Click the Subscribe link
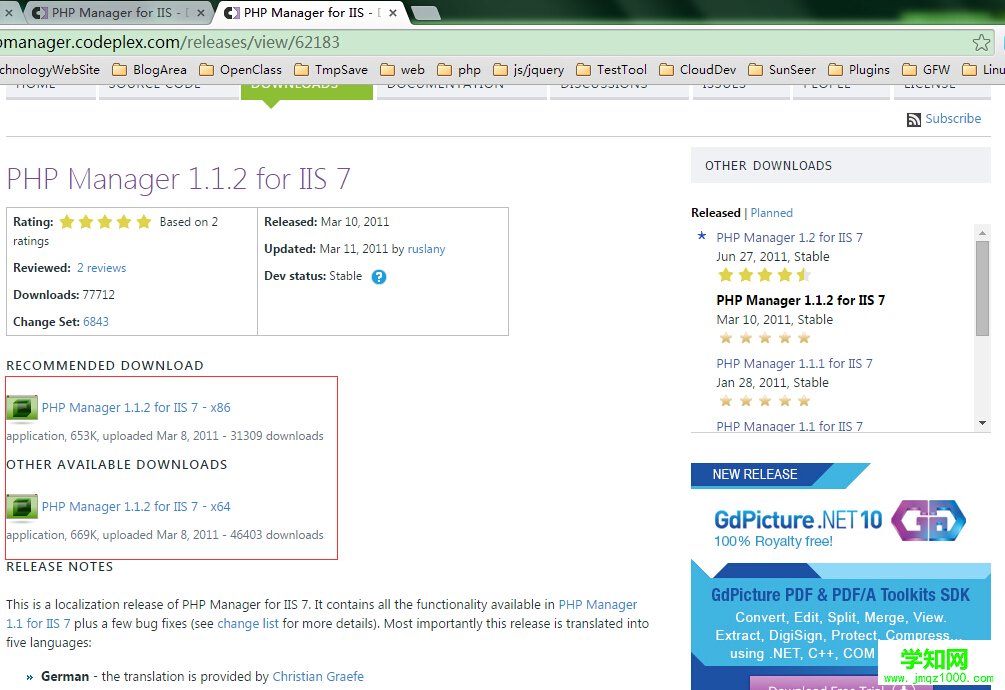 click(x=953, y=119)
